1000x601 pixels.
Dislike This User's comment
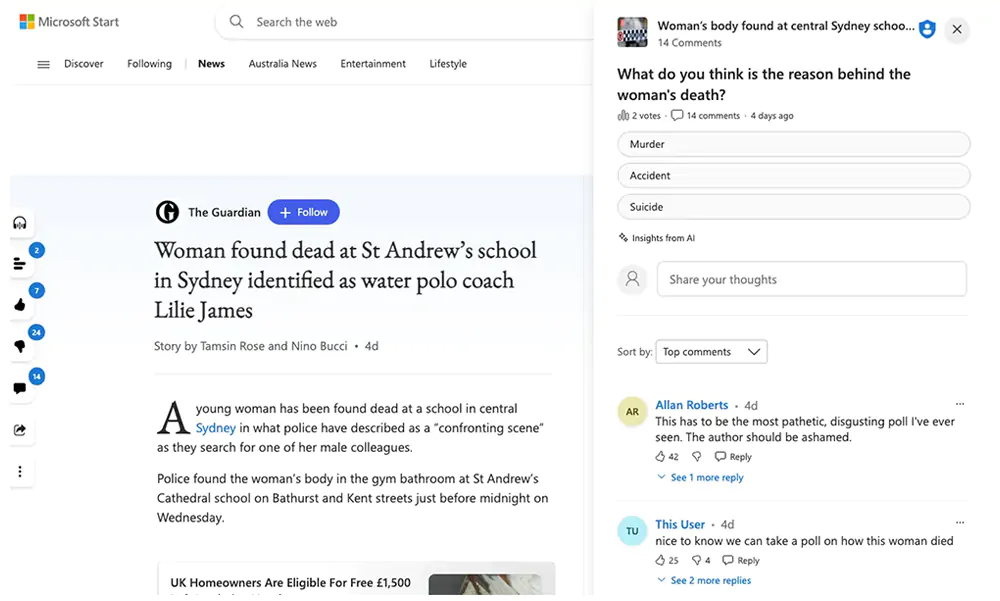pyautogui.click(x=696, y=560)
